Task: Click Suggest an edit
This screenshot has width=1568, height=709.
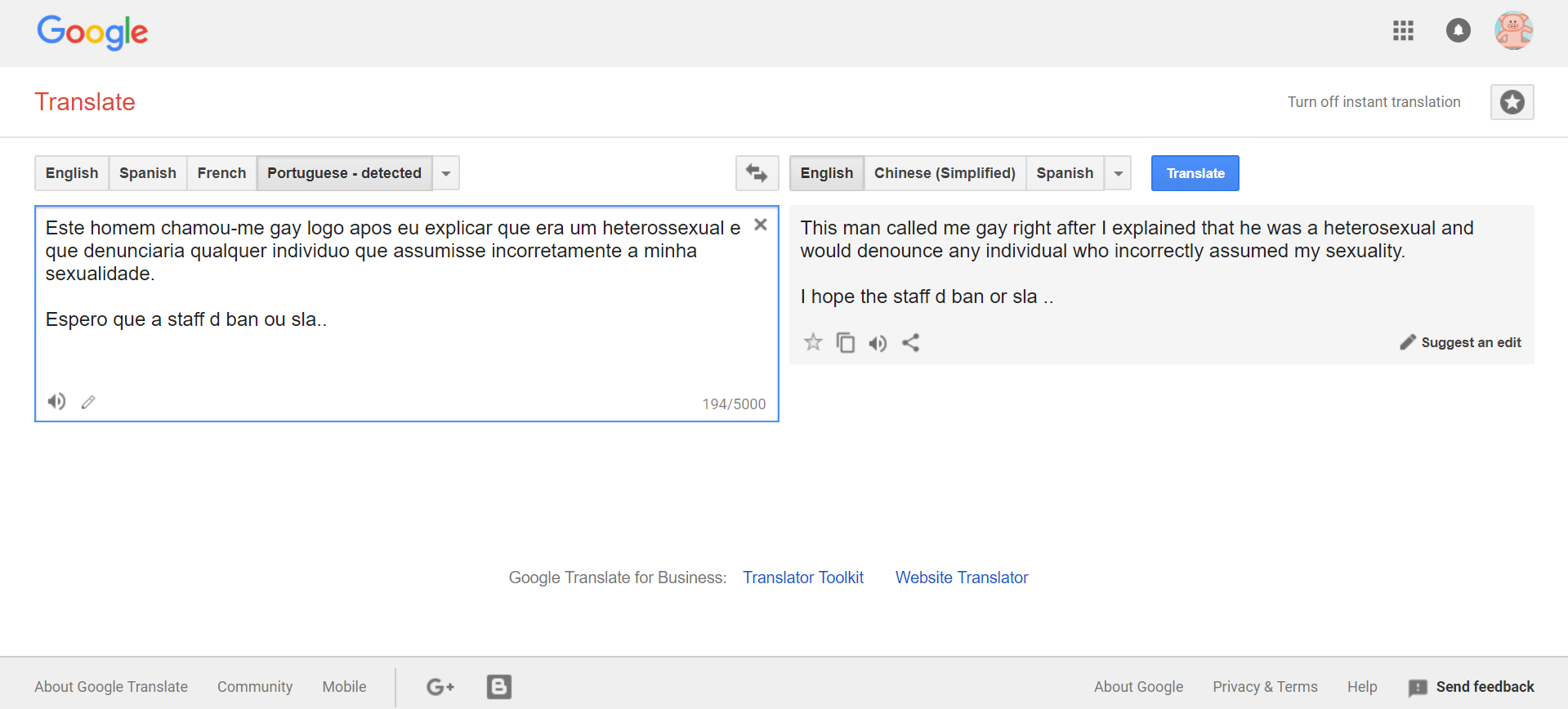Action: (x=1461, y=342)
